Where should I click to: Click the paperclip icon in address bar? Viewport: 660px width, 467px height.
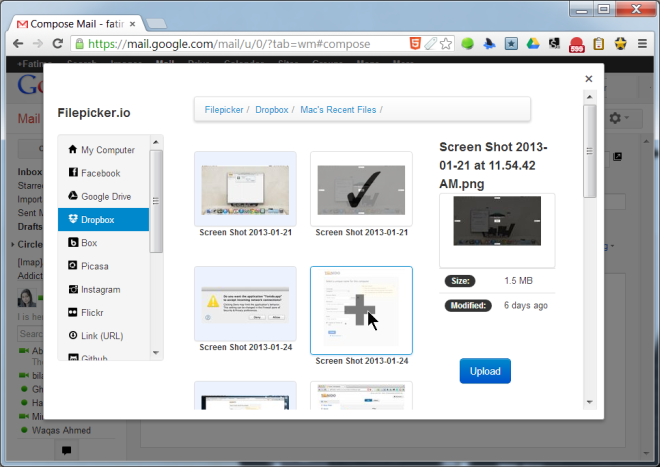430,43
